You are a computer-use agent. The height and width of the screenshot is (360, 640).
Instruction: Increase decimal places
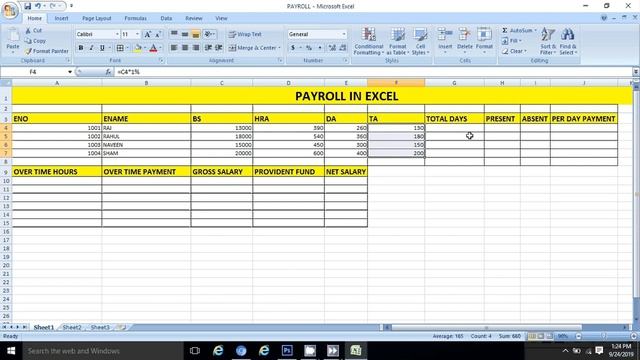pyautogui.click(x=332, y=48)
